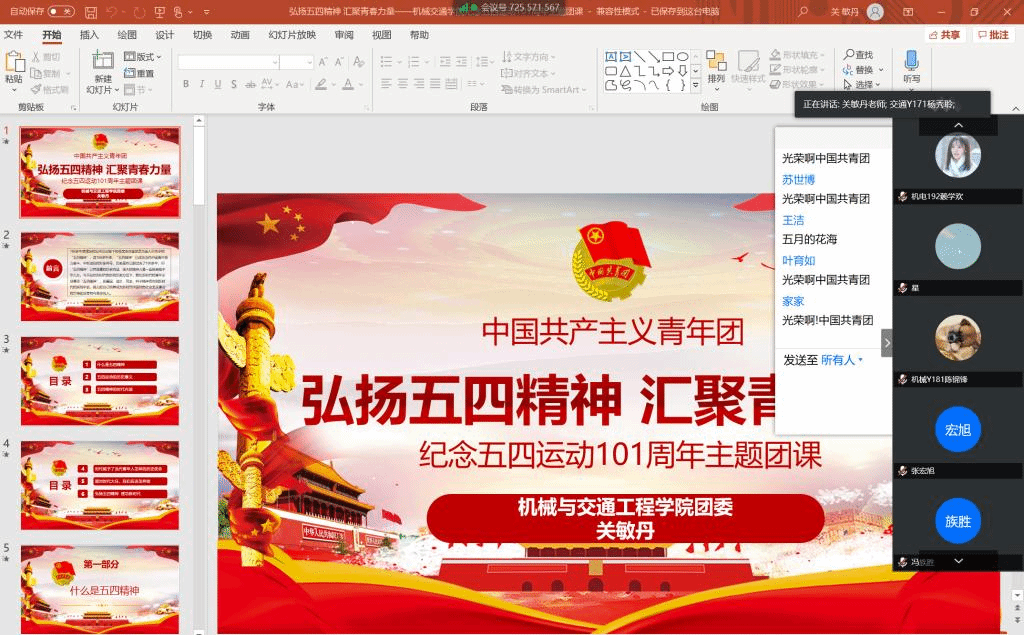Toggle Strikethrough (abc) formatting
Viewport: 1024px width, 635px height.
250,84
